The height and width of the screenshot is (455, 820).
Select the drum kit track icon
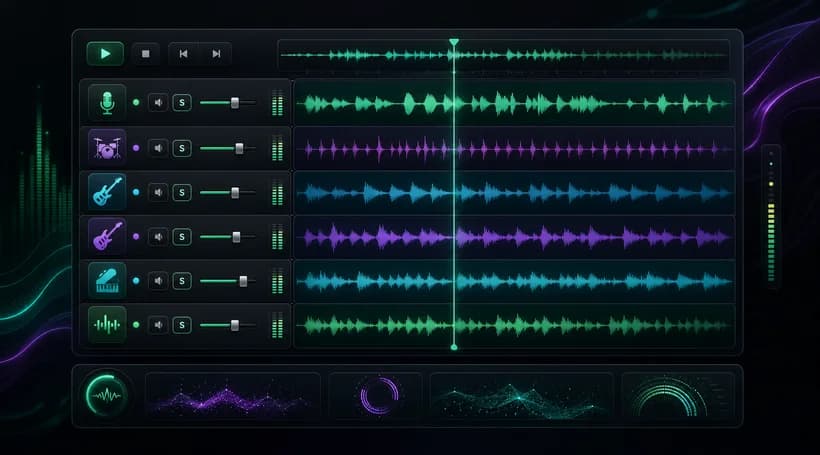(107, 147)
